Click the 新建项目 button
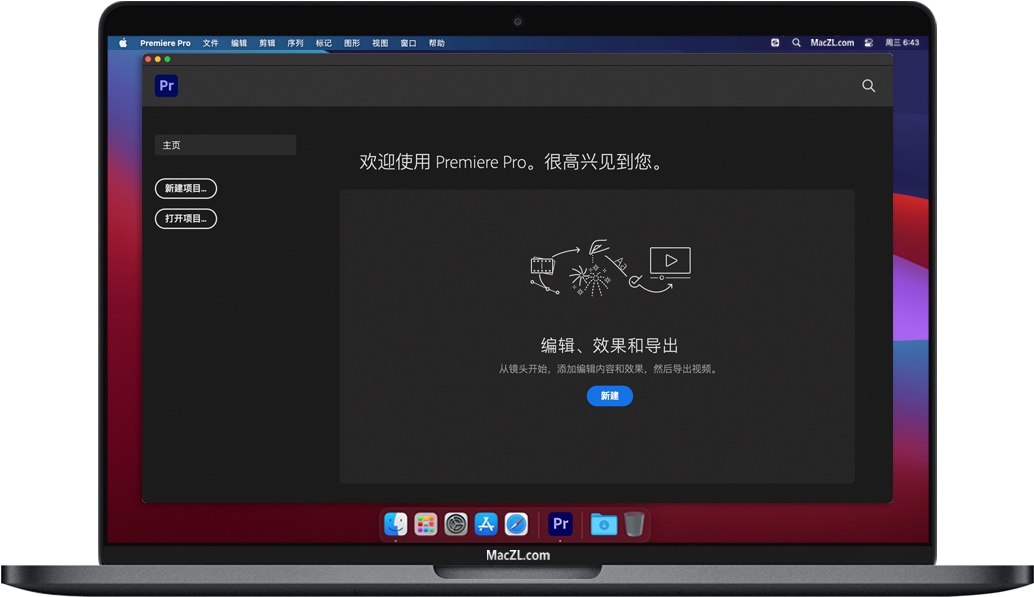 (186, 188)
